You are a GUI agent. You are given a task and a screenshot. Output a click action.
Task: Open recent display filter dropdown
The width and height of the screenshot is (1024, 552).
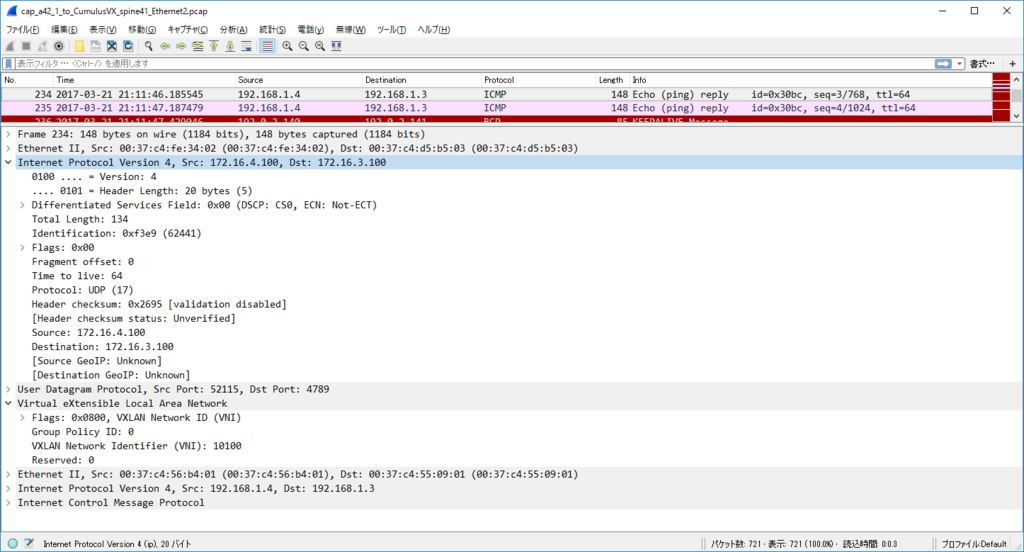point(959,64)
